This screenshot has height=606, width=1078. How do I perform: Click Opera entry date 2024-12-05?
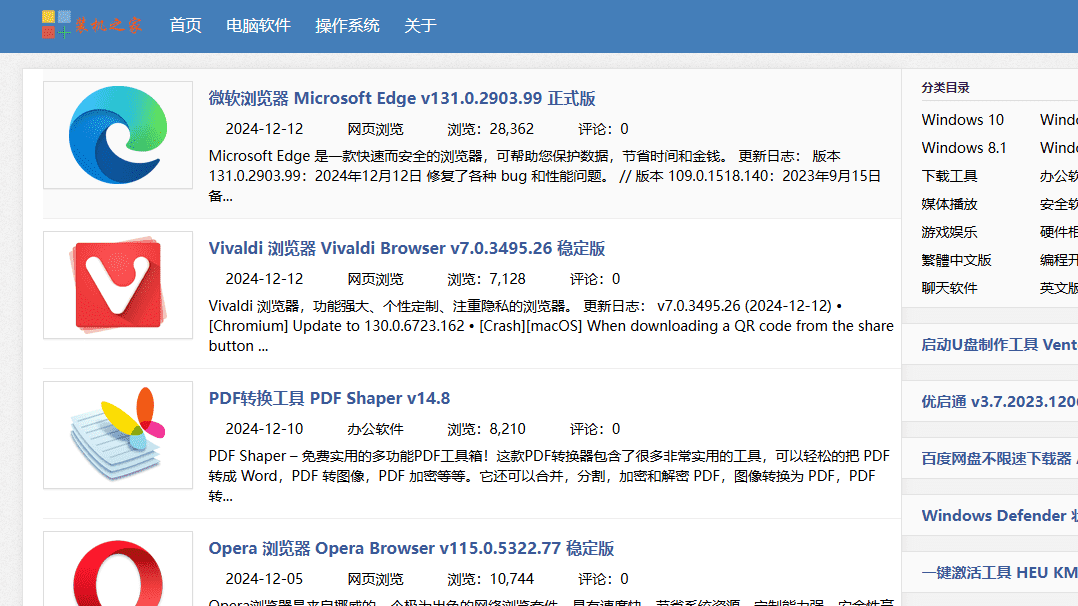coord(264,579)
